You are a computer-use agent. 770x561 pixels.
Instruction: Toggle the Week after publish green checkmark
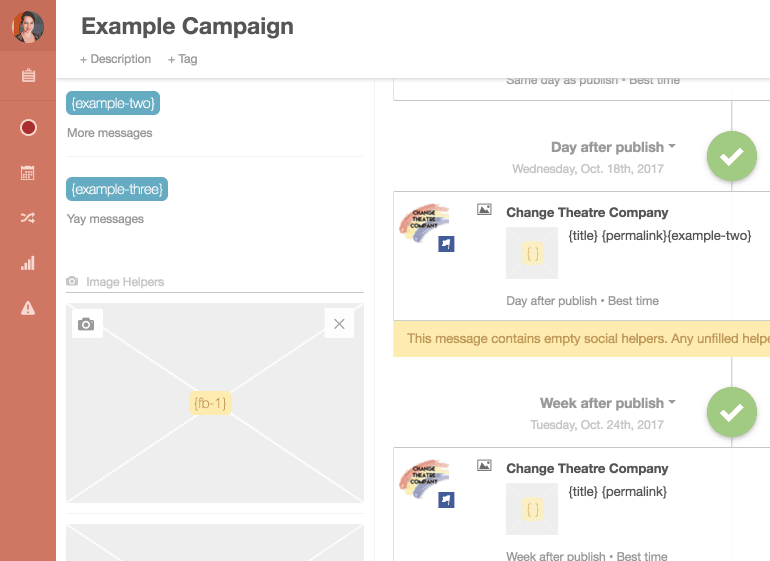point(732,412)
